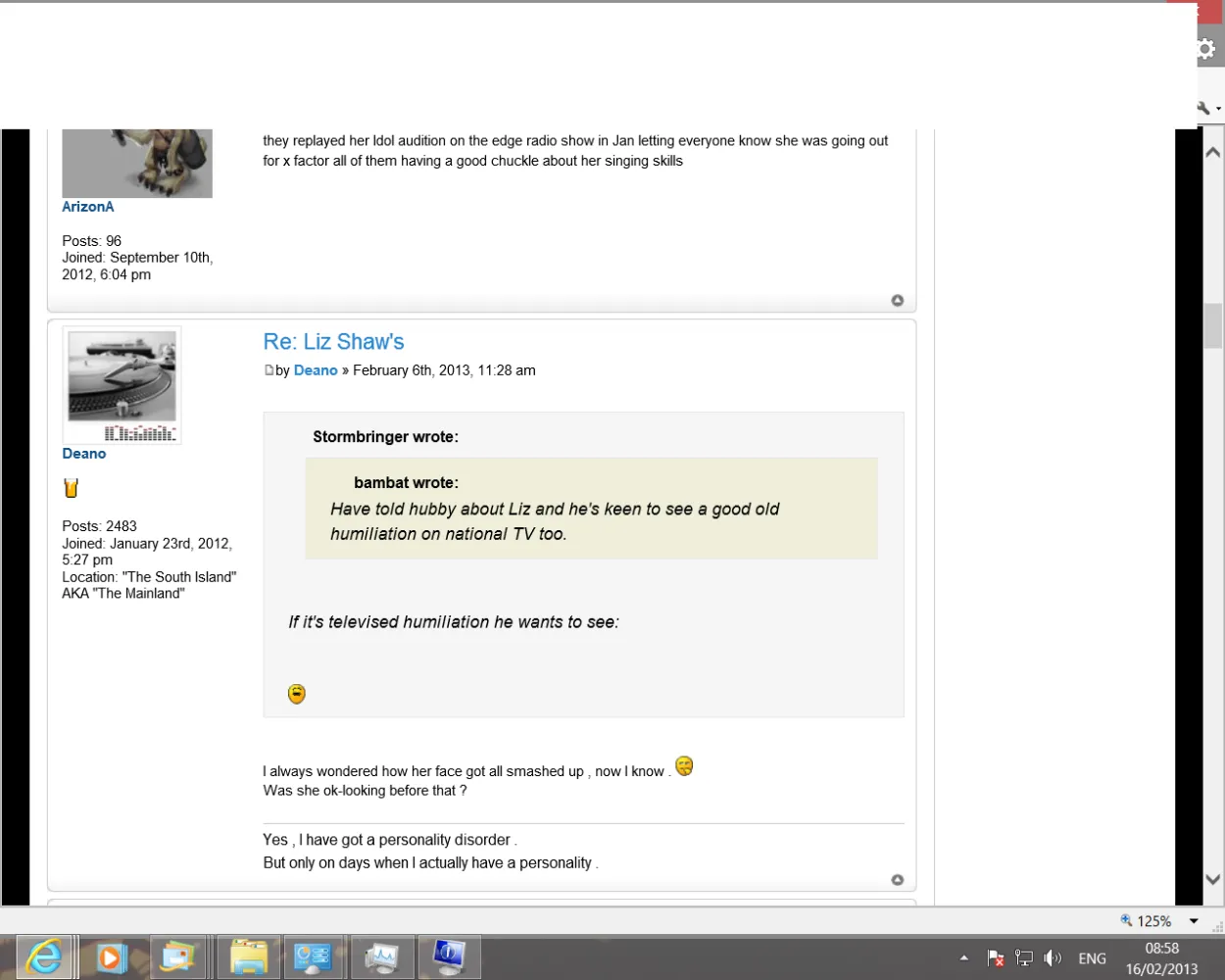
Task: Open the clock showing 08:58
Action: [x=1161, y=949]
